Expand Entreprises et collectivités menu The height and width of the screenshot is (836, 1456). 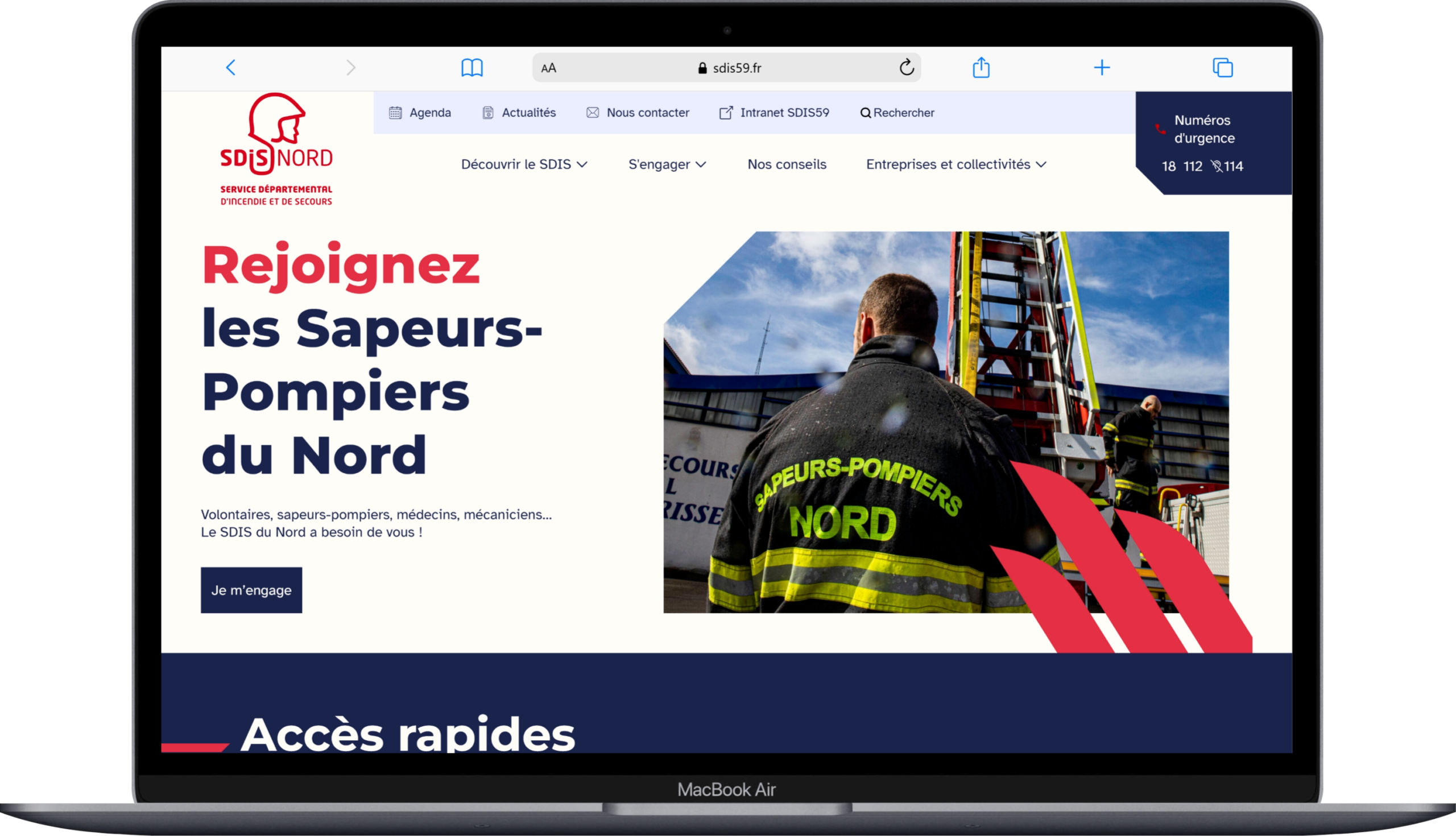click(x=956, y=165)
